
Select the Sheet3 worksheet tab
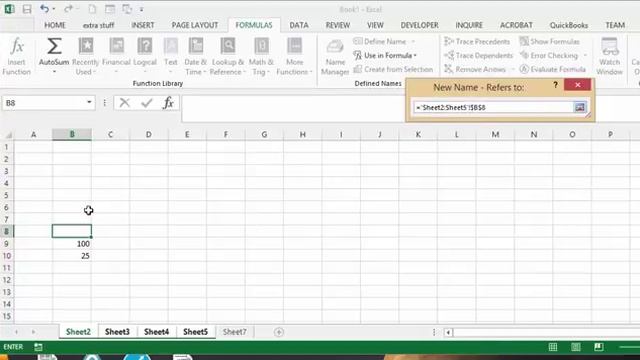[x=117, y=332]
